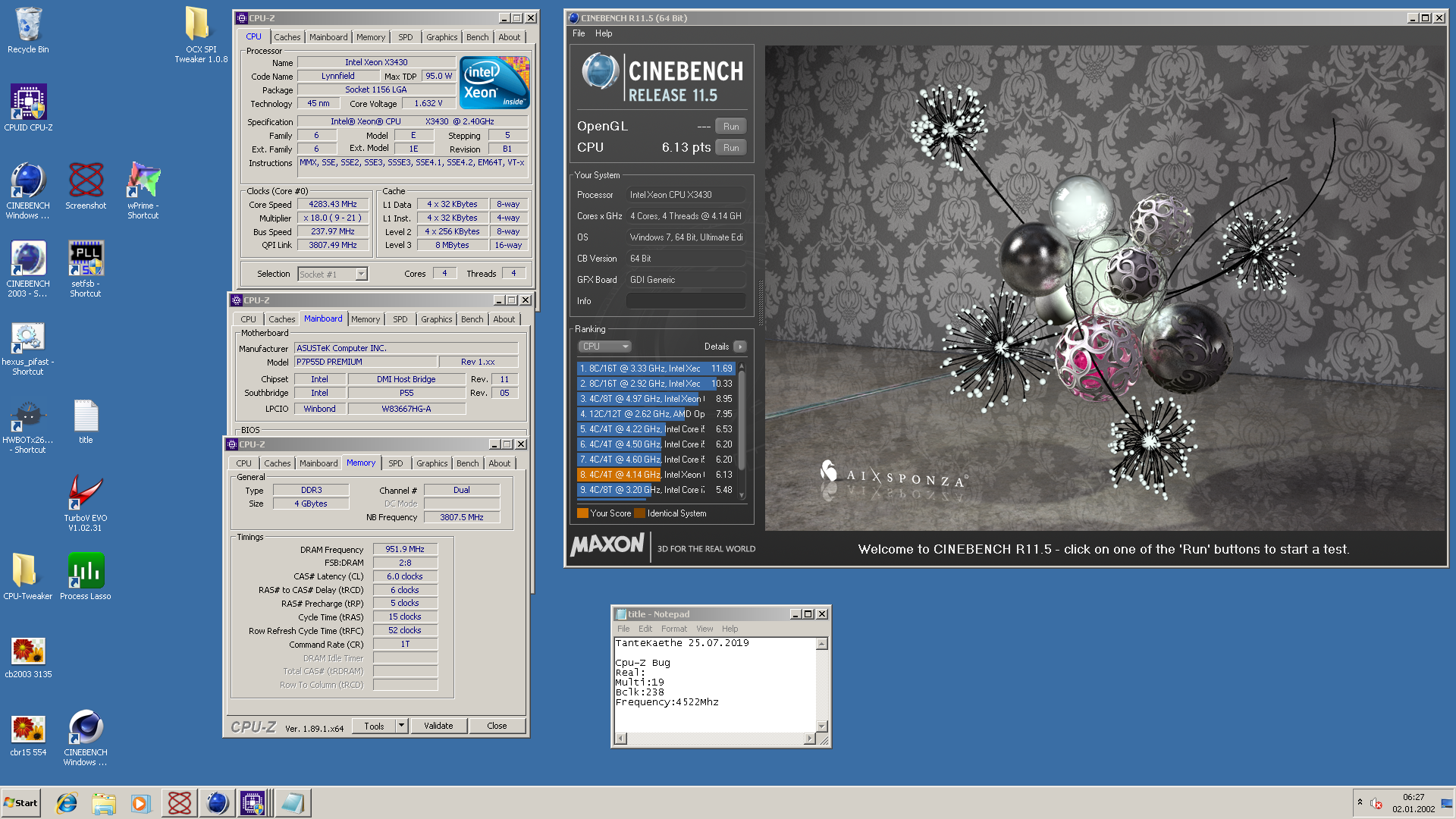Open Graphics tab in Mainboard CPU-Z window
The image size is (1456, 819).
point(437,319)
